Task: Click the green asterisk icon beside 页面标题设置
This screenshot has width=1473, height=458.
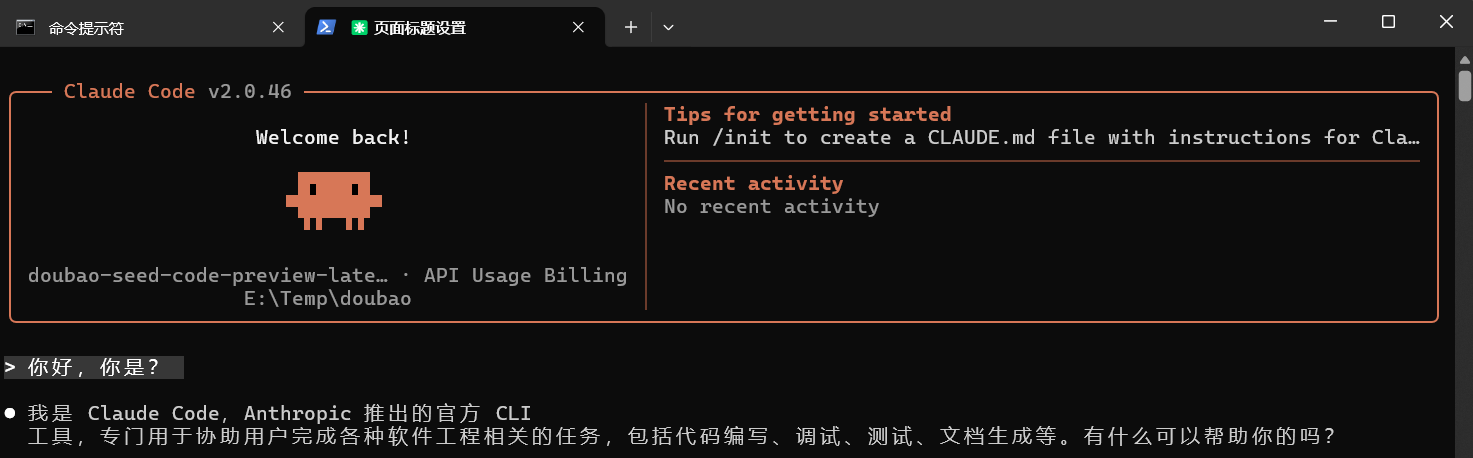Action: (x=359, y=28)
